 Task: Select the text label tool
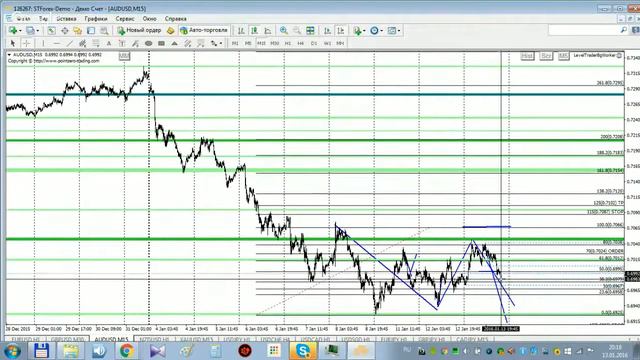pos(122,43)
